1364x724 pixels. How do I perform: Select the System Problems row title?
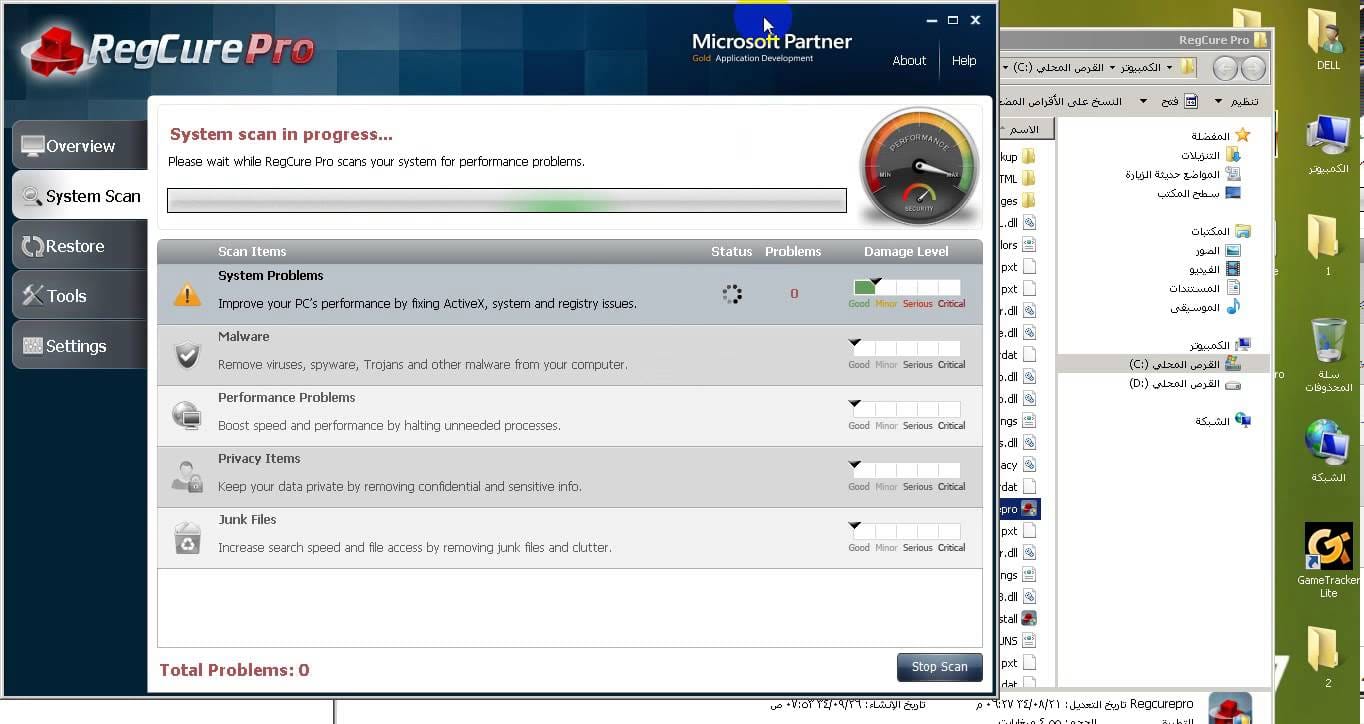click(271, 276)
